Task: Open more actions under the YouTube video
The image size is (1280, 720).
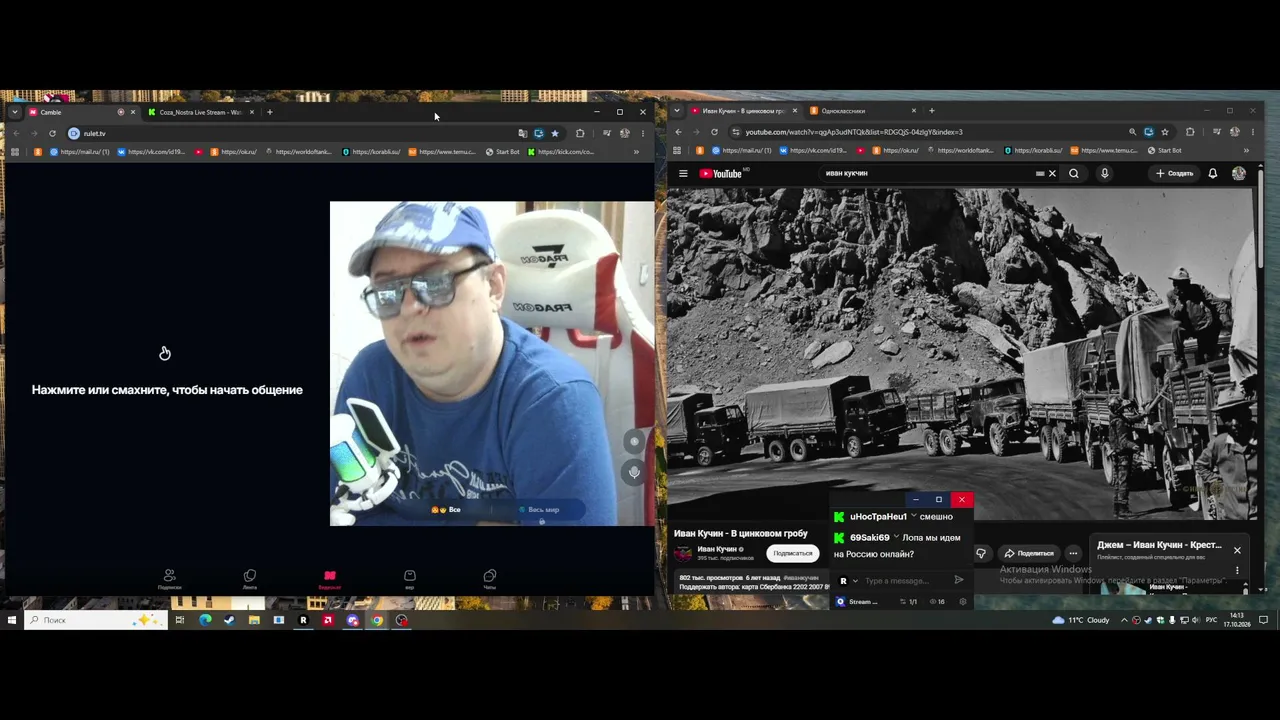Action: pyautogui.click(x=1073, y=553)
